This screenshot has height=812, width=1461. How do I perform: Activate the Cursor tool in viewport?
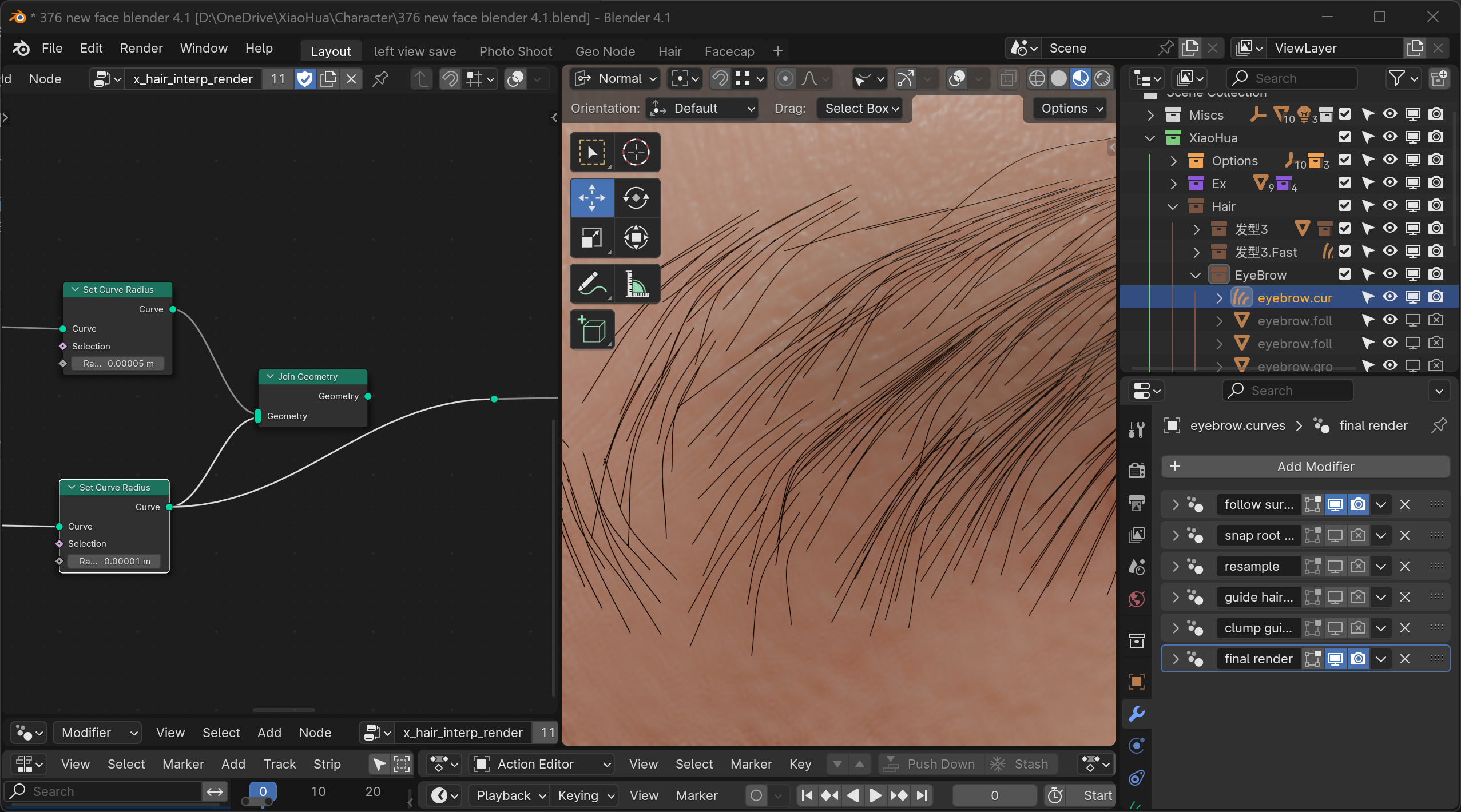point(636,152)
